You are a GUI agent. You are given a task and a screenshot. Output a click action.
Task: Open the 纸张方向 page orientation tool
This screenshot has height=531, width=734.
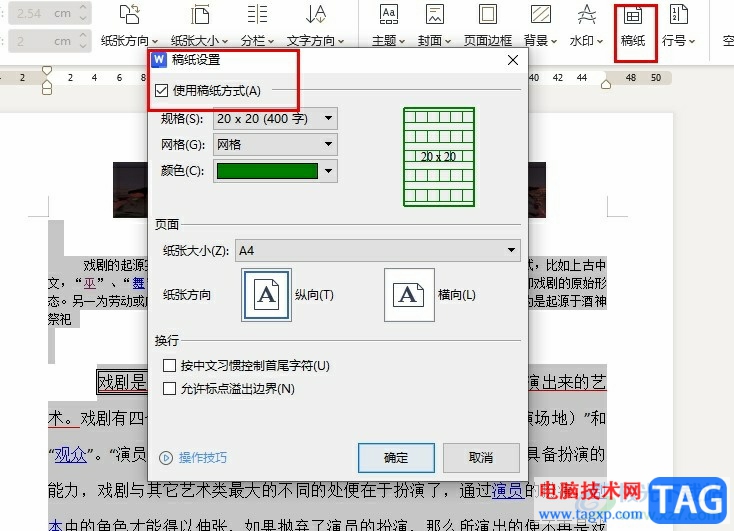129,25
